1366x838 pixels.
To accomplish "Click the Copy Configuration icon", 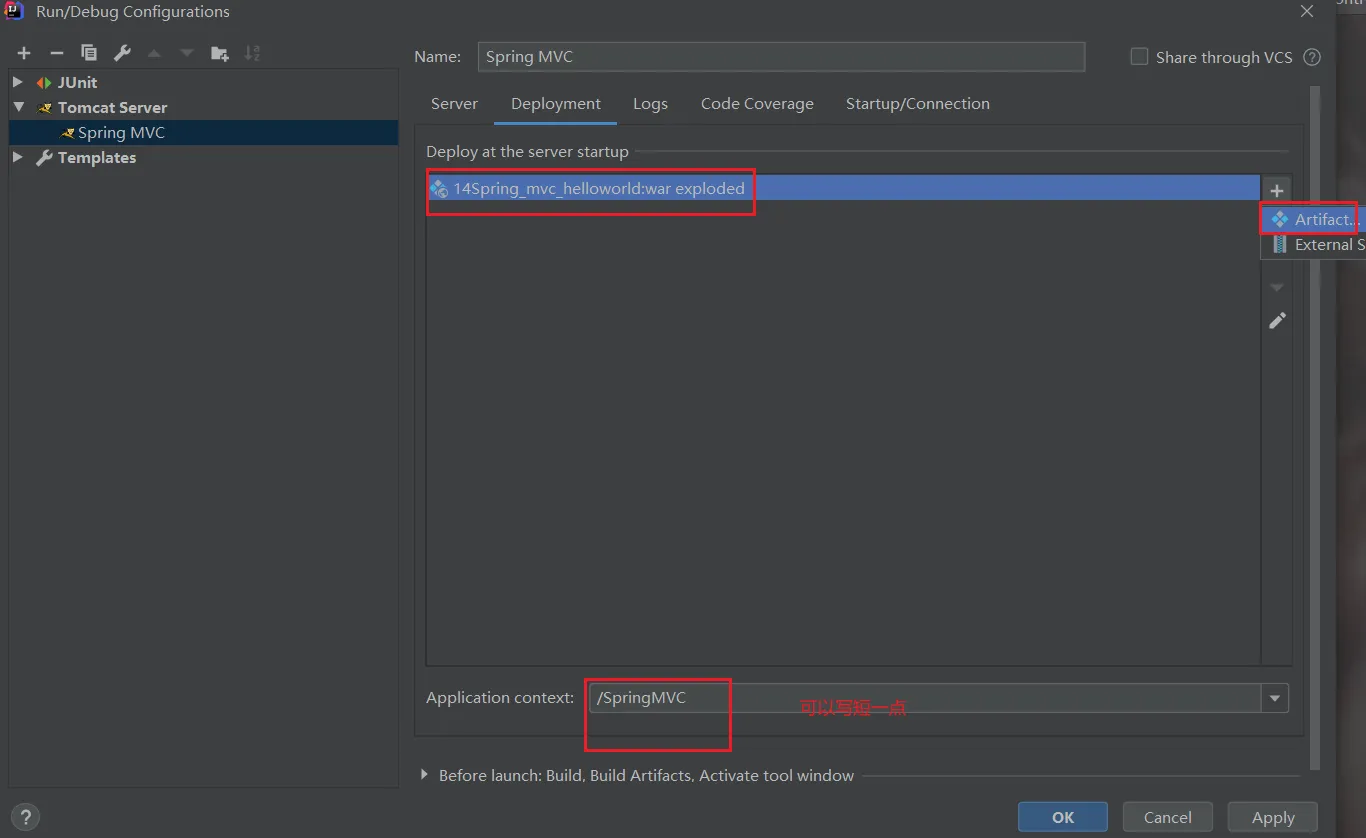I will click(x=89, y=53).
